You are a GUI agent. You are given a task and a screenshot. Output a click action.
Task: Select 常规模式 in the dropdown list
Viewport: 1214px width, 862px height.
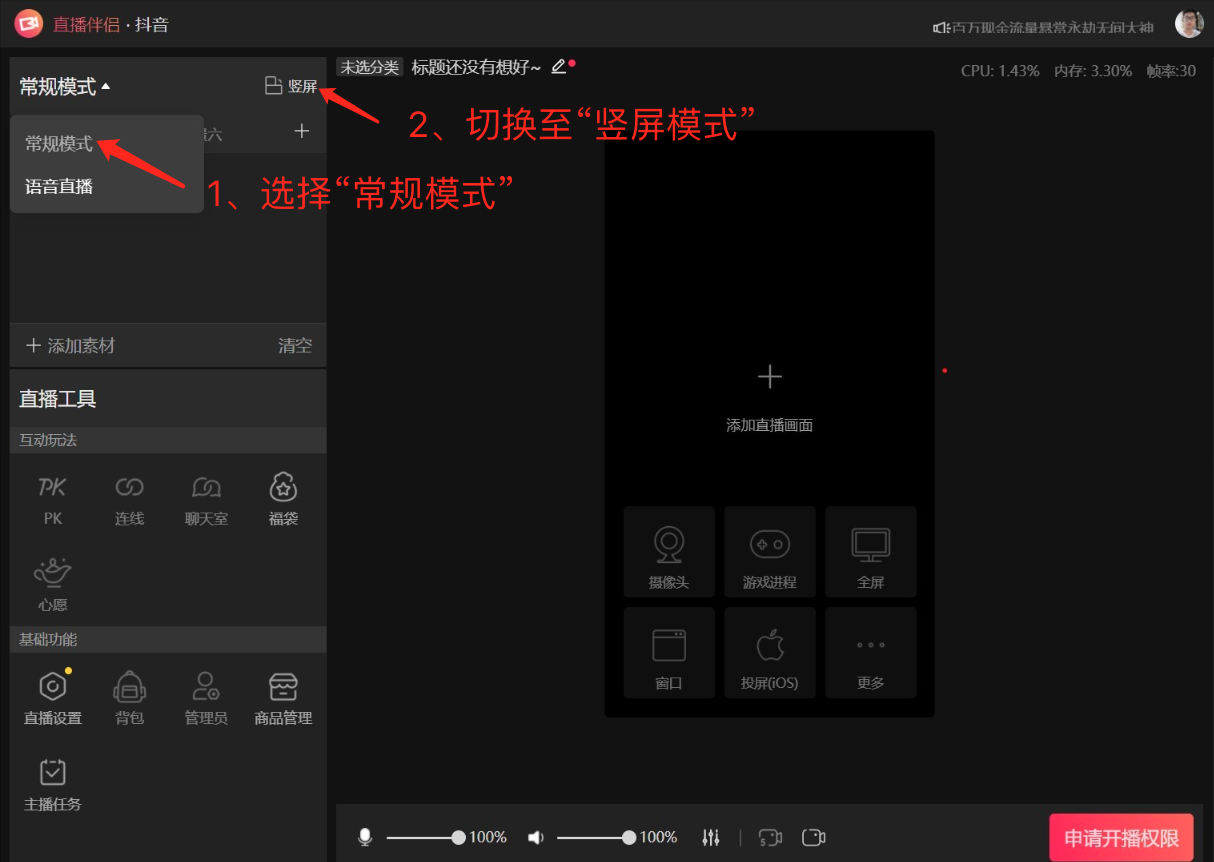pos(59,144)
